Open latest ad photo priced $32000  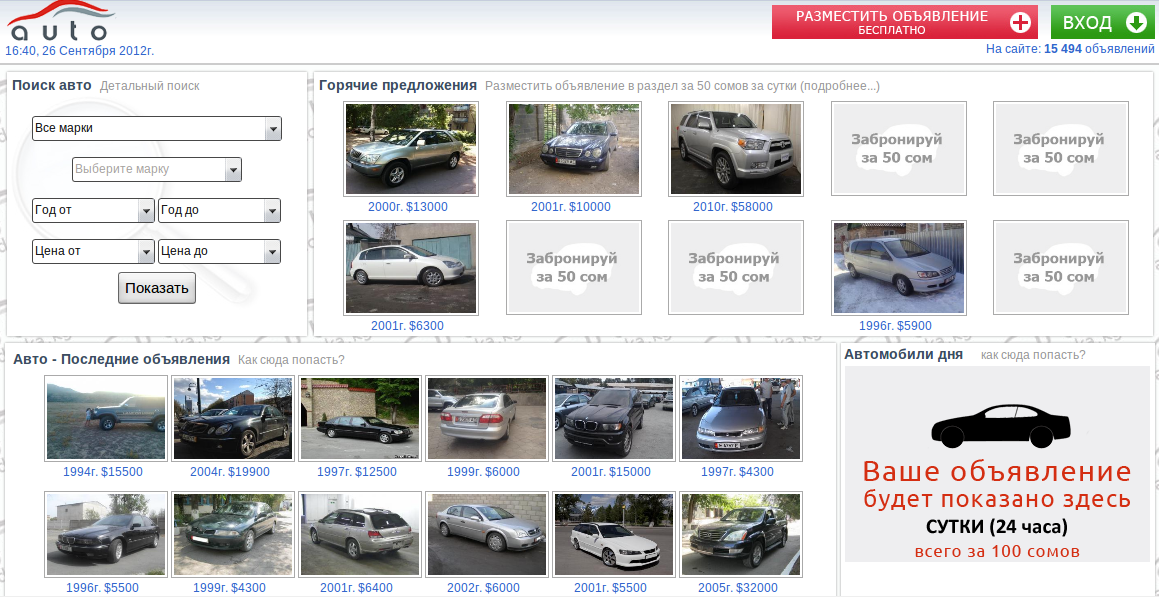coord(741,534)
